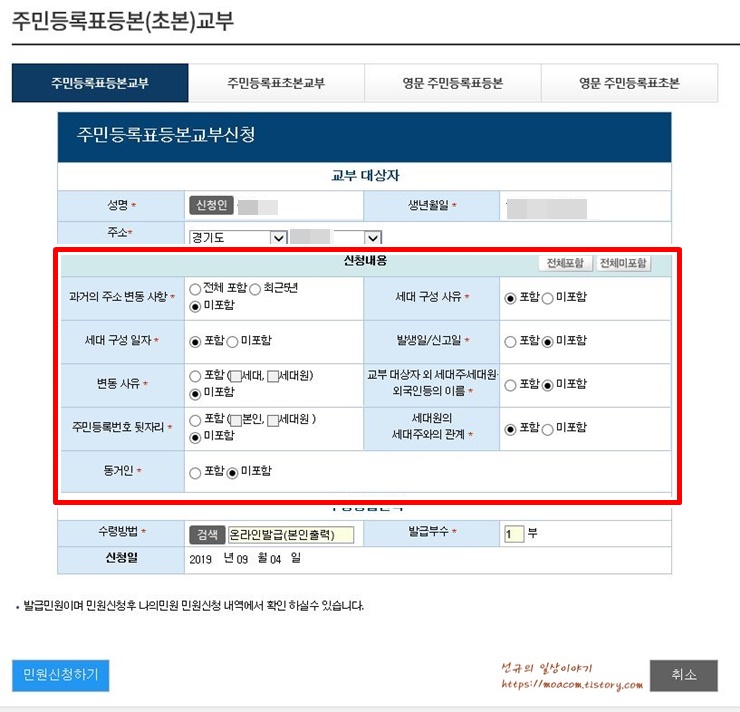The height and width of the screenshot is (712, 740).
Task: Select 미포함 for 세대원의 세대주와의 관계
Action: pos(547,429)
